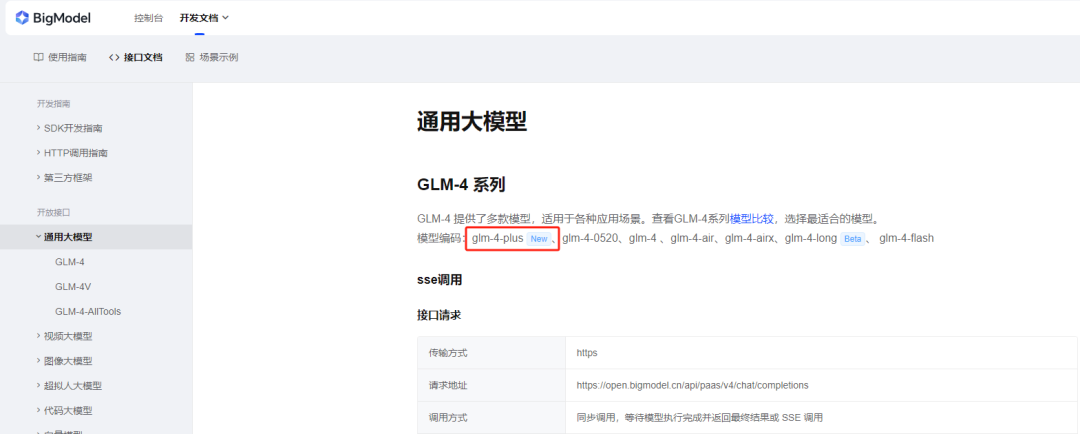Click the glm-4-airx model code
The height and width of the screenshot is (434, 1080).
[x=749, y=238]
